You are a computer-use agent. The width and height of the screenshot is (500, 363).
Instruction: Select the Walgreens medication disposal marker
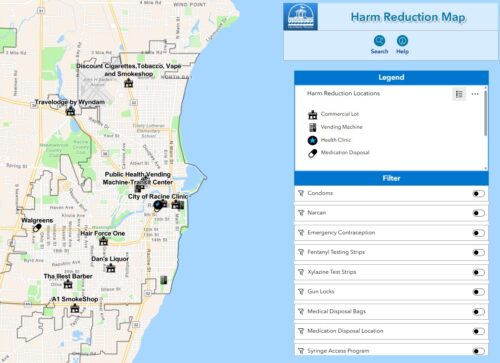coord(37,228)
